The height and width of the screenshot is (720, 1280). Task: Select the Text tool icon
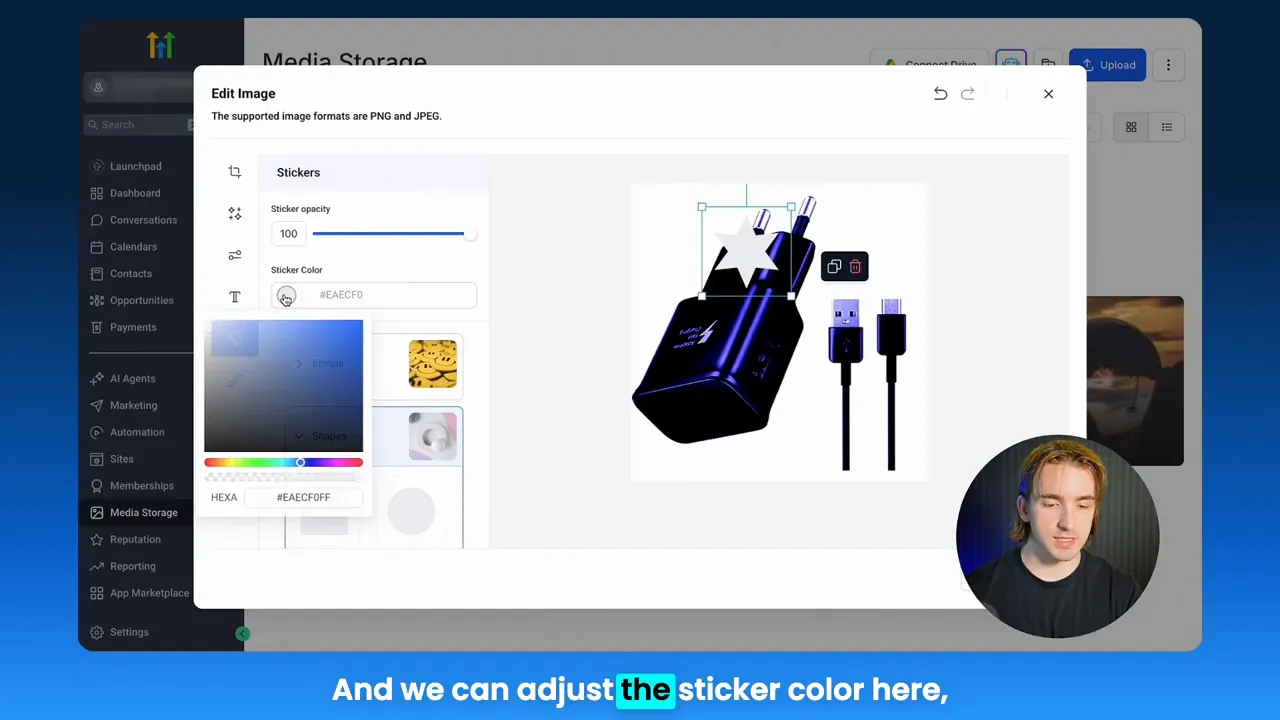click(x=235, y=297)
